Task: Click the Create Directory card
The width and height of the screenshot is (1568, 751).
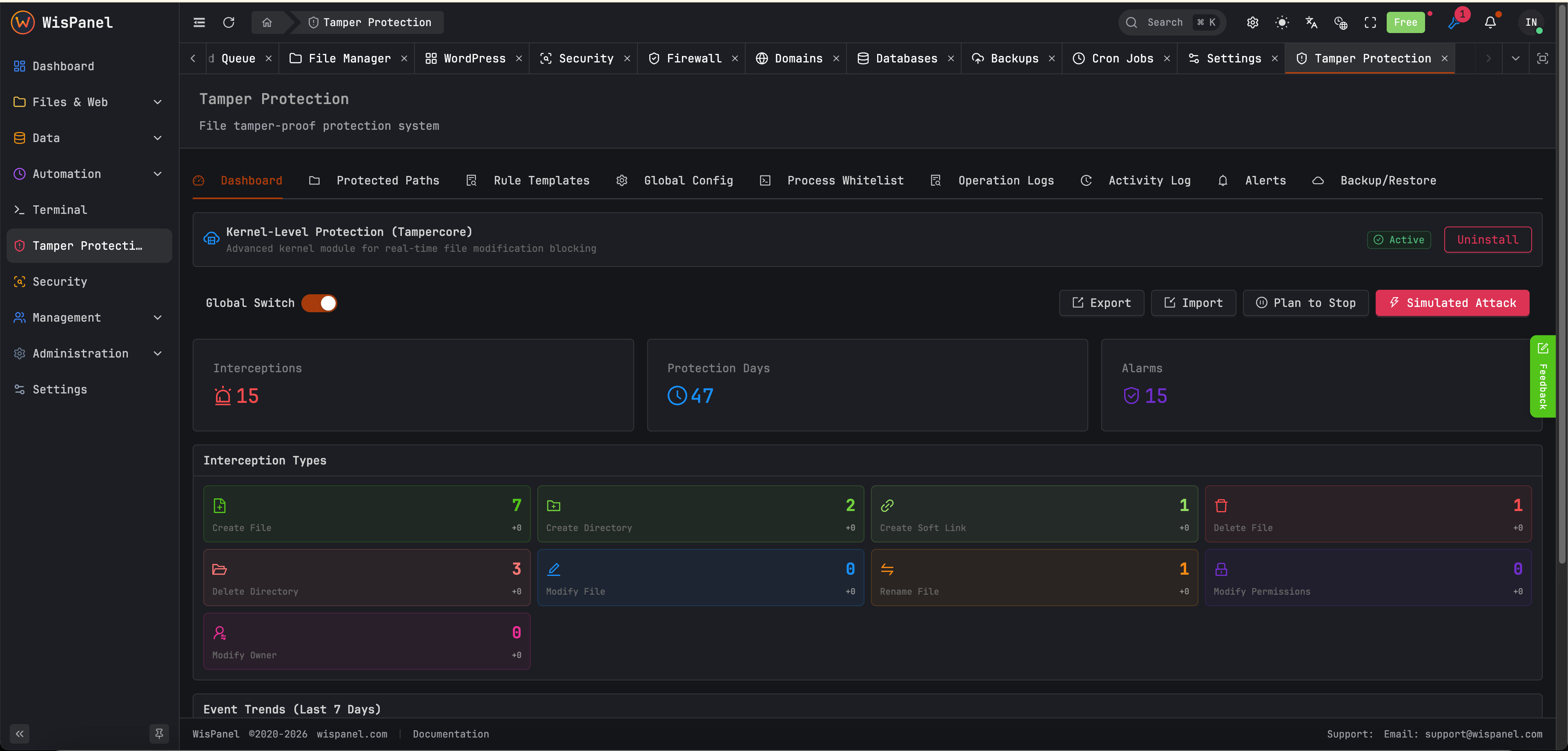Action: [x=701, y=513]
